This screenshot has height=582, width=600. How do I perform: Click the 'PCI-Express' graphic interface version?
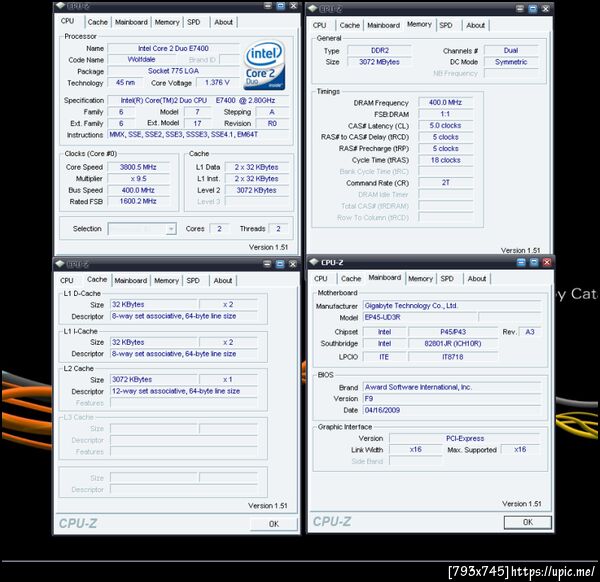(465, 438)
